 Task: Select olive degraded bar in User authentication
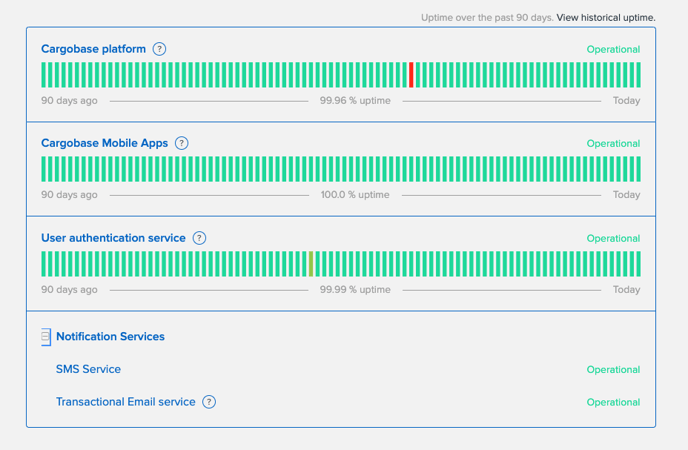pyautogui.click(x=311, y=264)
